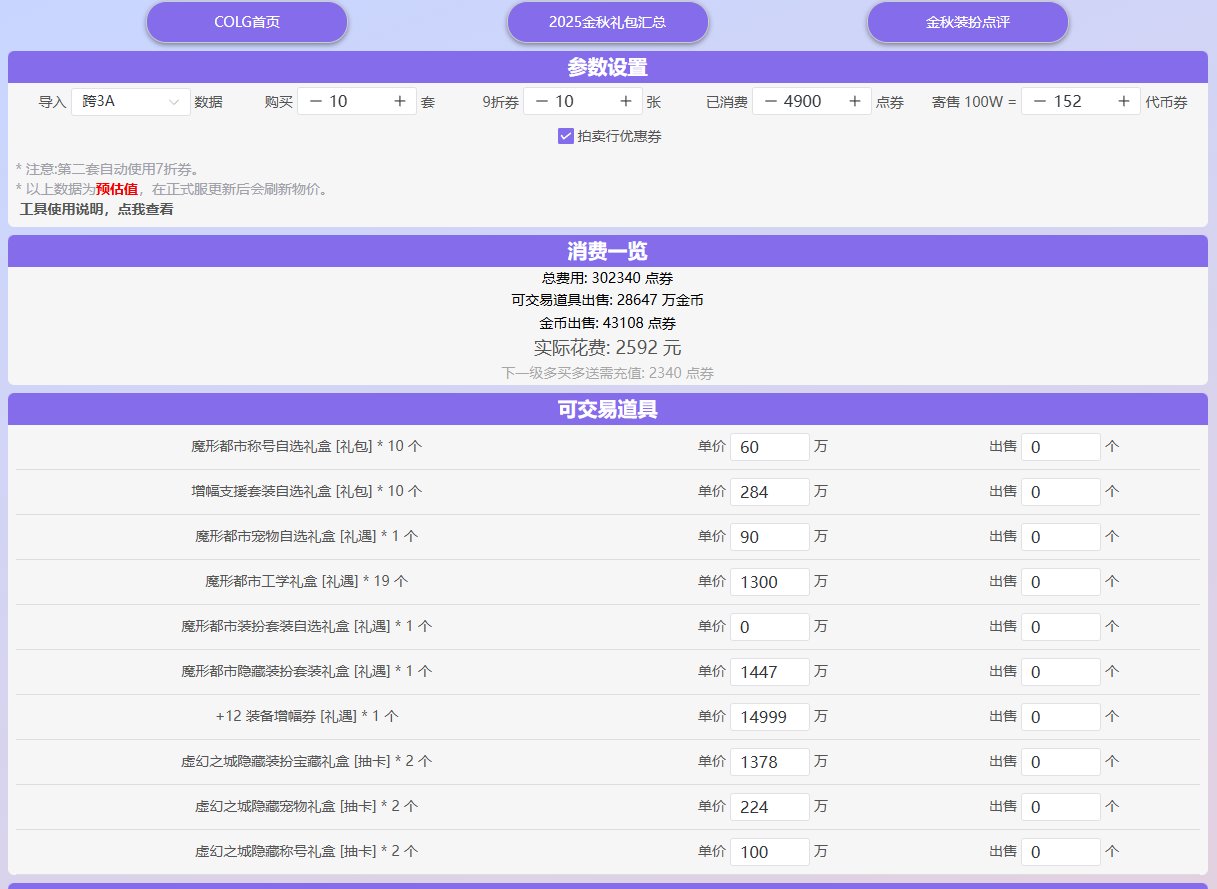Toggle the 拍卖行优惠券 checkbox
The height and width of the screenshot is (889, 1217).
(565, 136)
